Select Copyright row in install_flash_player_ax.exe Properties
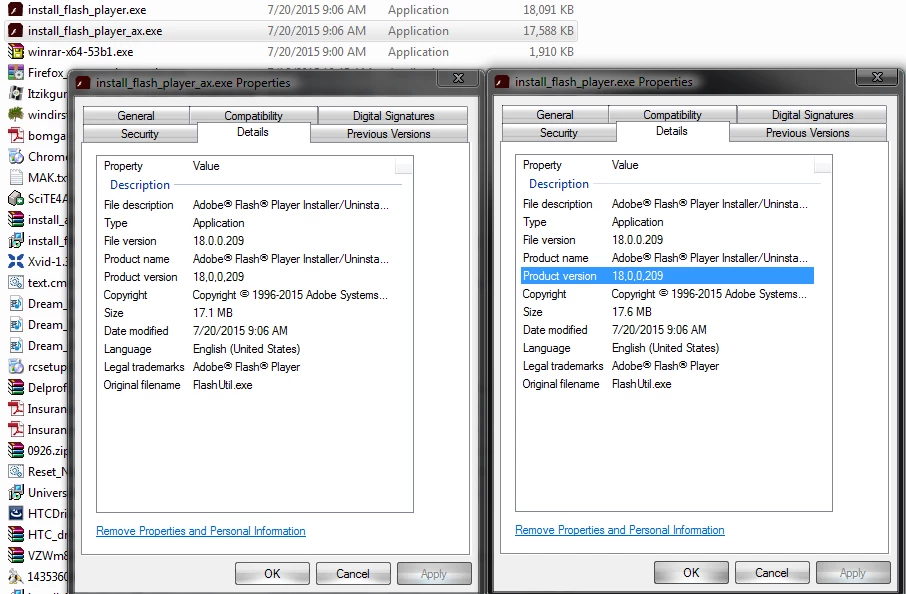The width and height of the screenshot is (906, 594). 248,295
